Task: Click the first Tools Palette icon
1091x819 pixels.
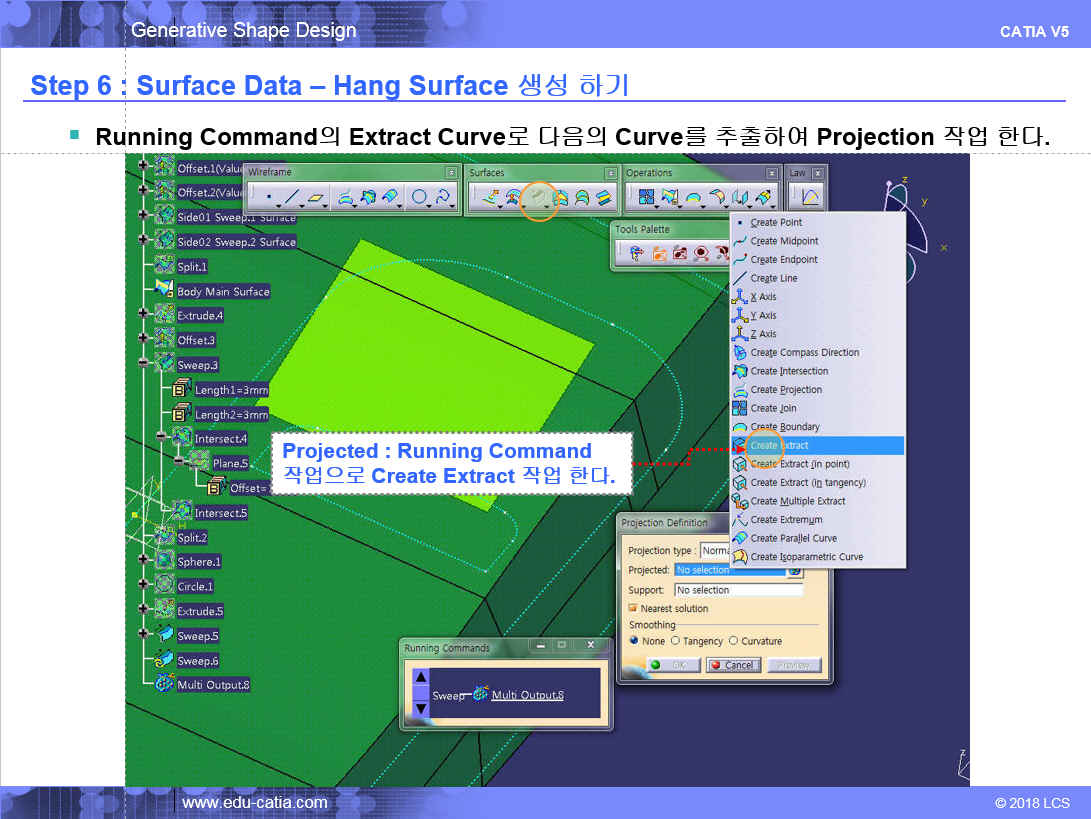Action: pyautogui.click(x=636, y=254)
